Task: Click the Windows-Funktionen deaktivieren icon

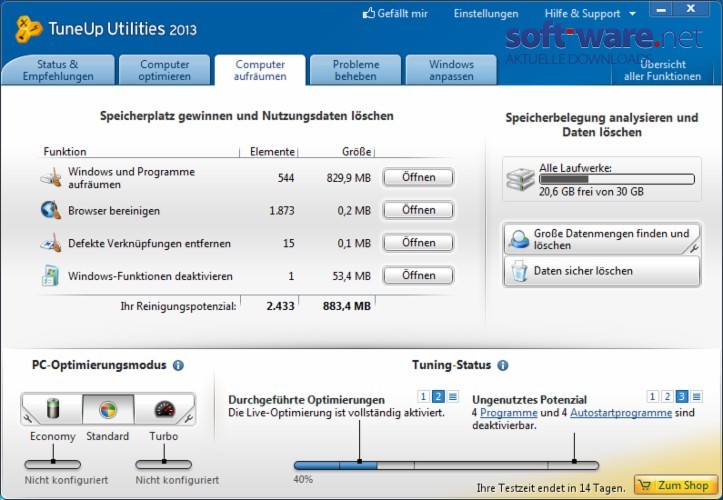Action: 50,275
